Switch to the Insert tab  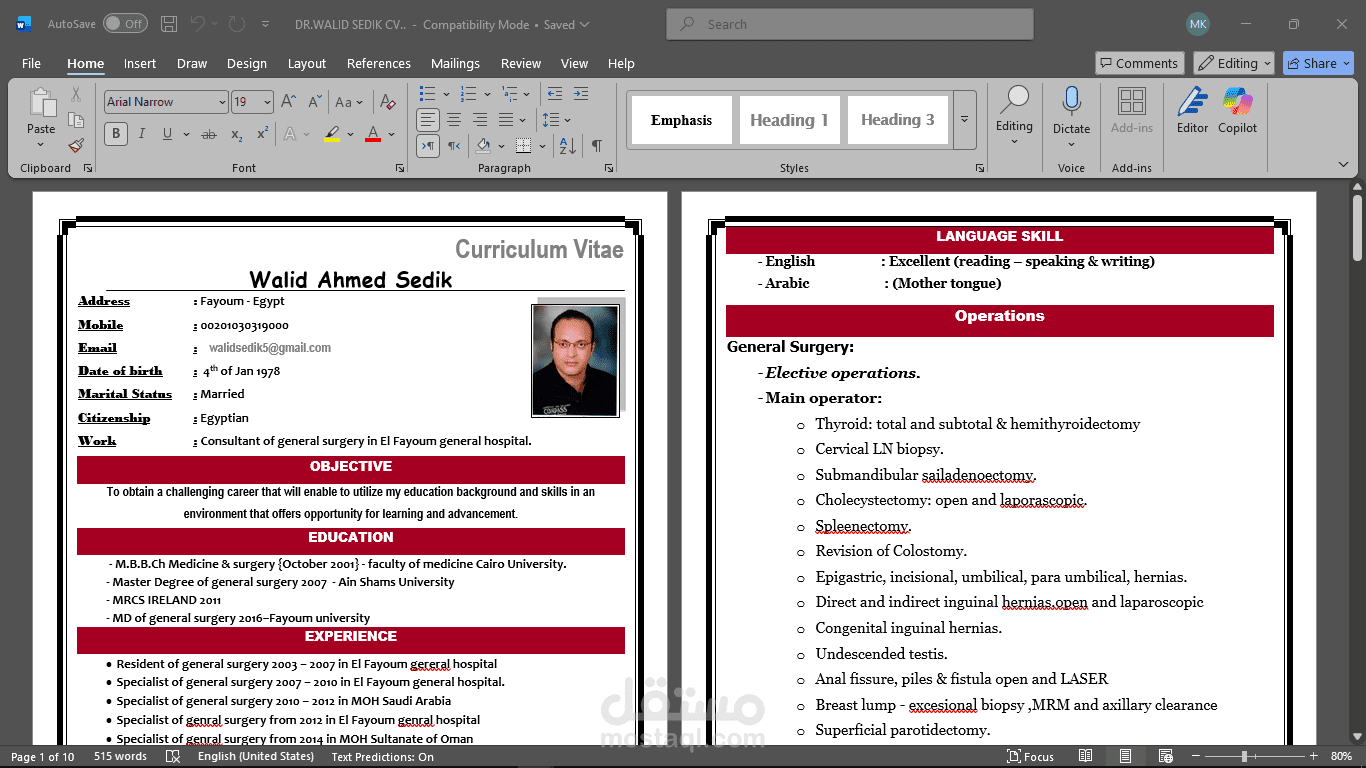pyautogui.click(x=140, y=63)
